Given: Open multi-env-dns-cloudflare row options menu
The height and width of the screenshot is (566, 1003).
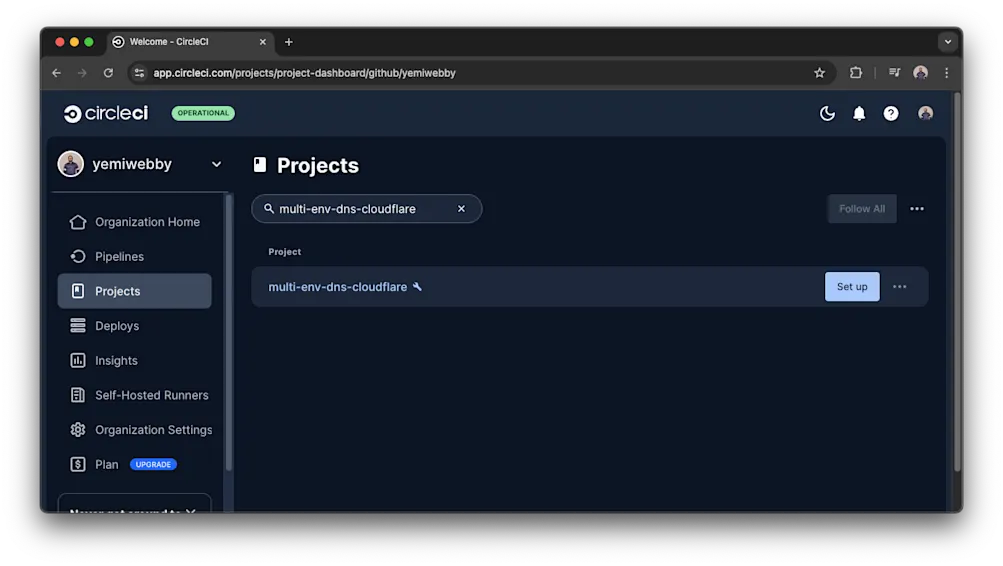Looking at the screenshot, I should (x=899, y=287).
